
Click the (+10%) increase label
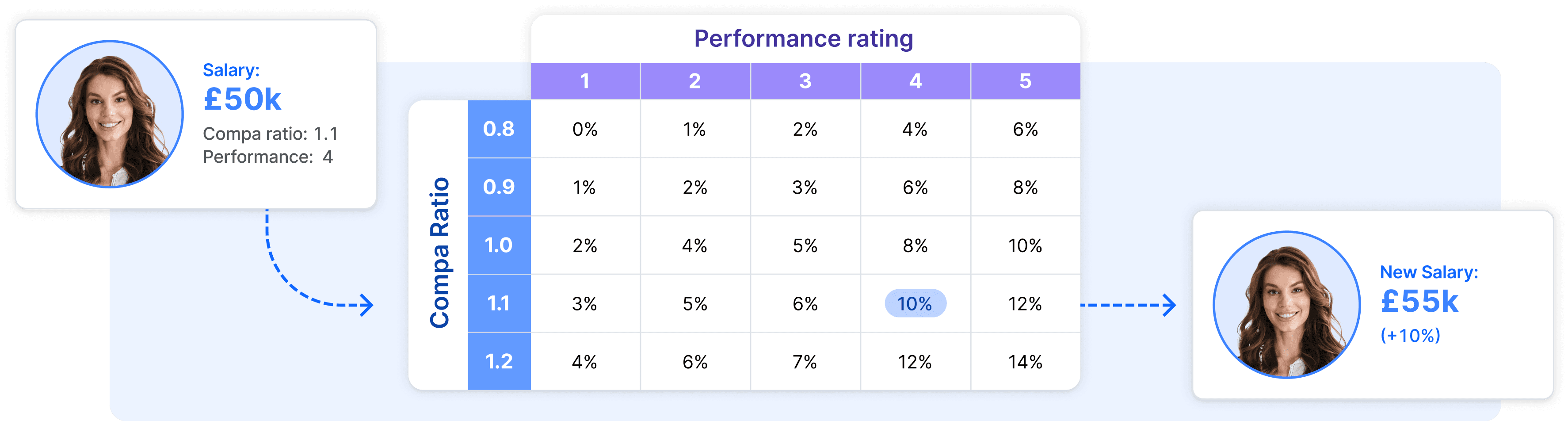coord(1410,335)
